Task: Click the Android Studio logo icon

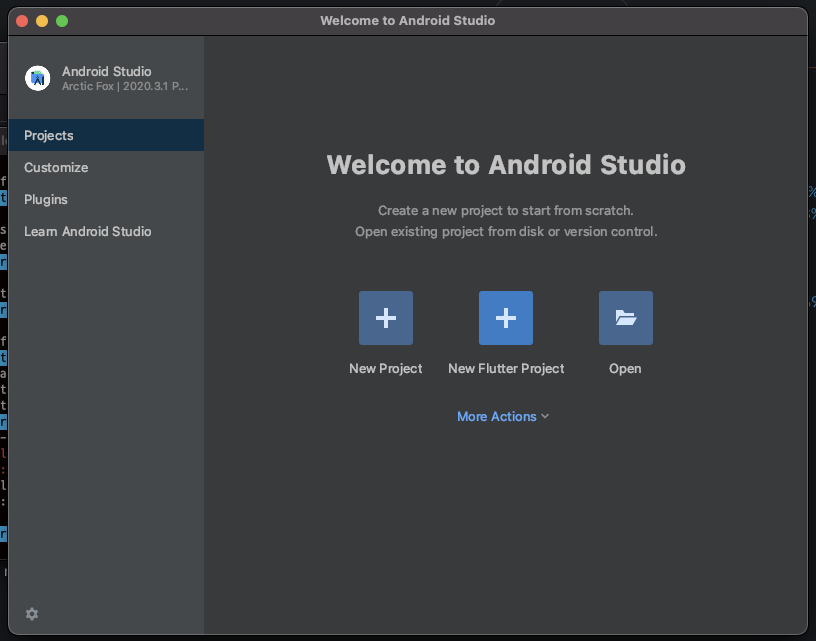Action: (37, 78)
